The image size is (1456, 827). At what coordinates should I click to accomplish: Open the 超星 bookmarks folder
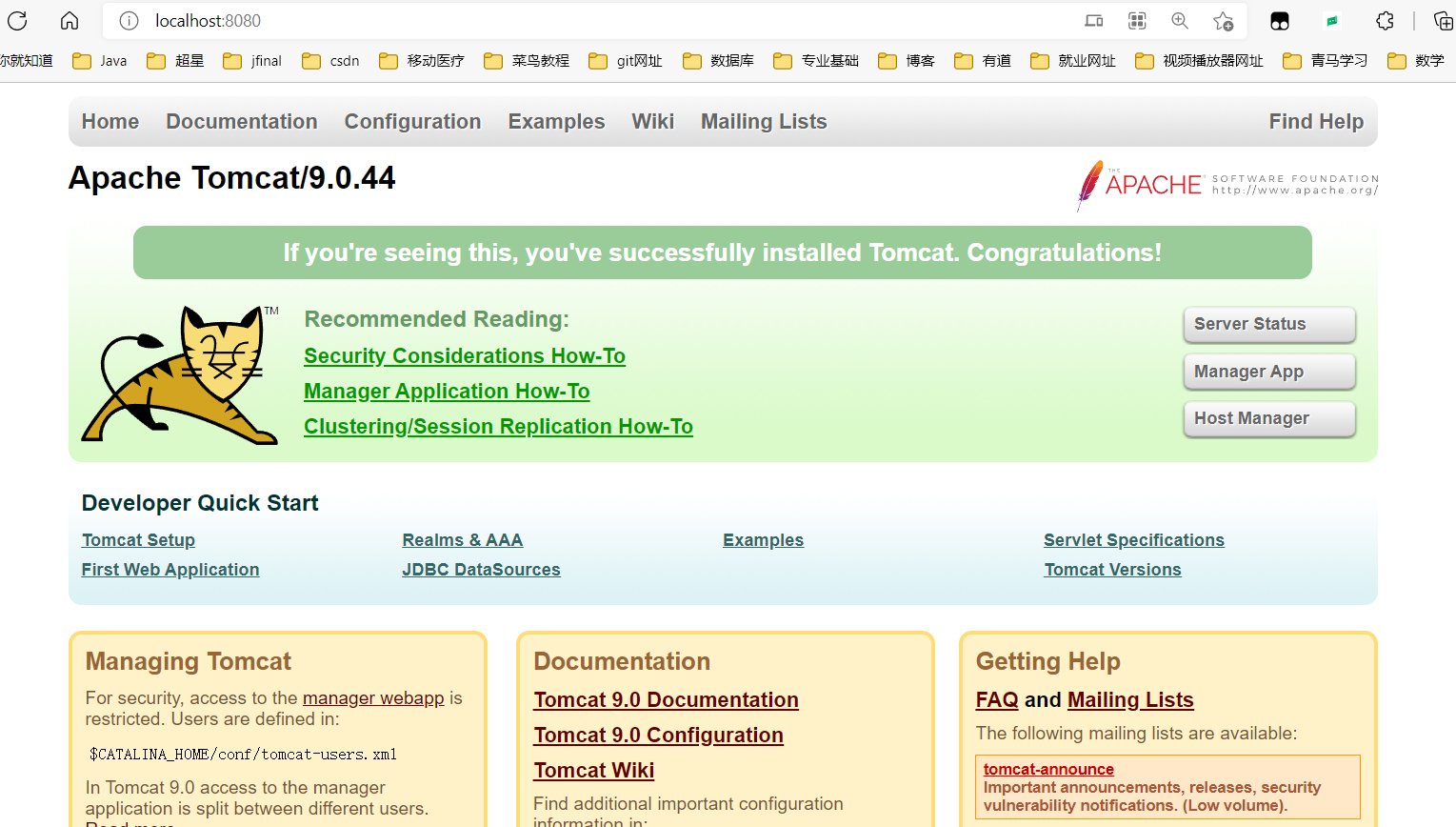pyautogui.click(x=176, y=61)
